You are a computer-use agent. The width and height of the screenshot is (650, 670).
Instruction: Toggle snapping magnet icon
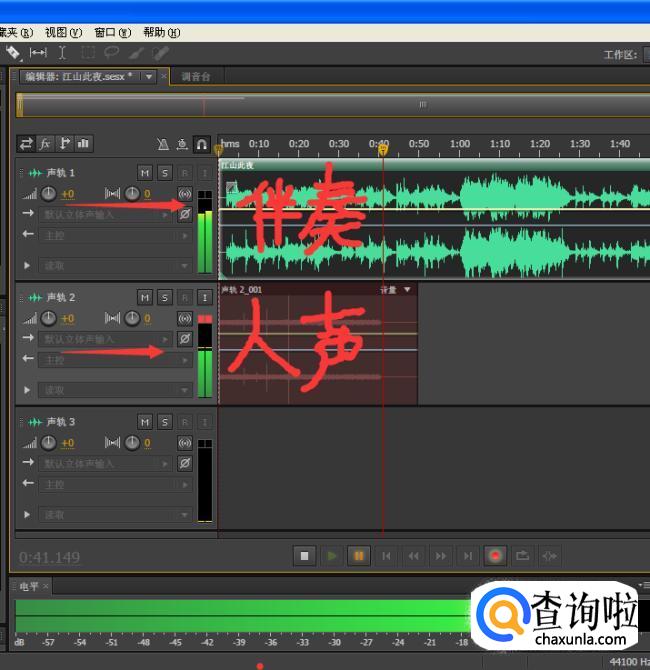tap(201, 144)
